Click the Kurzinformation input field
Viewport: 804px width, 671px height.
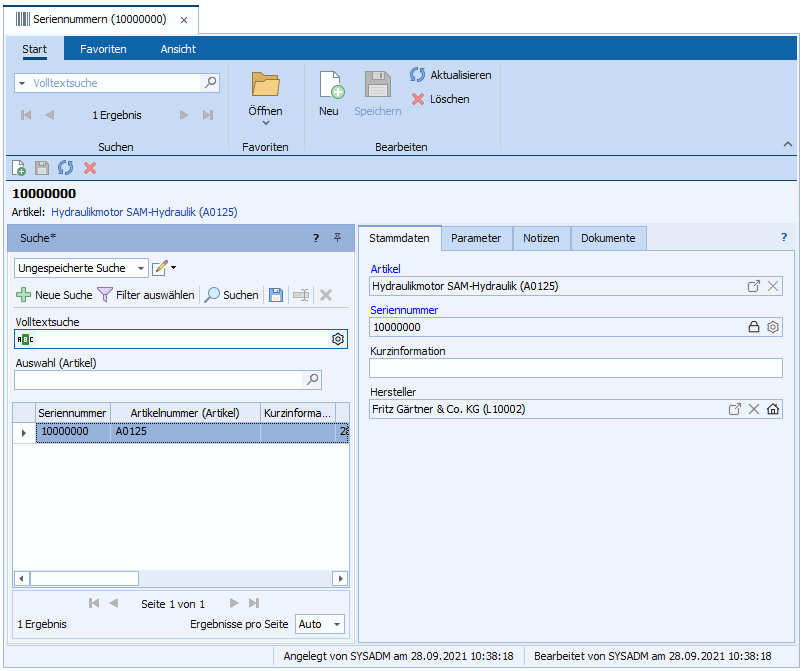[575, 368]
